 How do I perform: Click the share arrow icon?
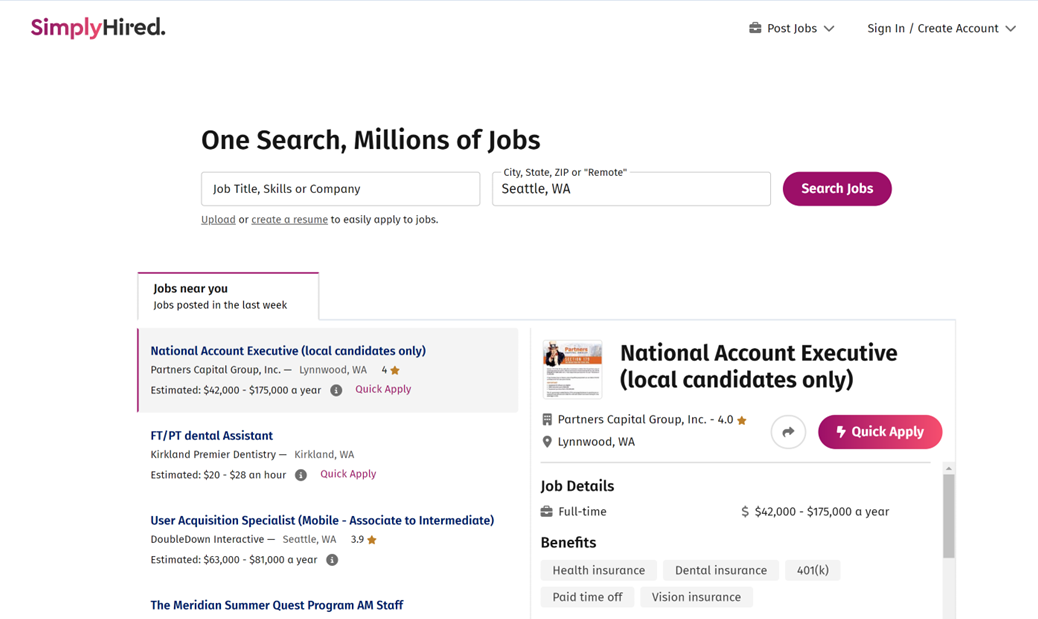tap(788, 432)
